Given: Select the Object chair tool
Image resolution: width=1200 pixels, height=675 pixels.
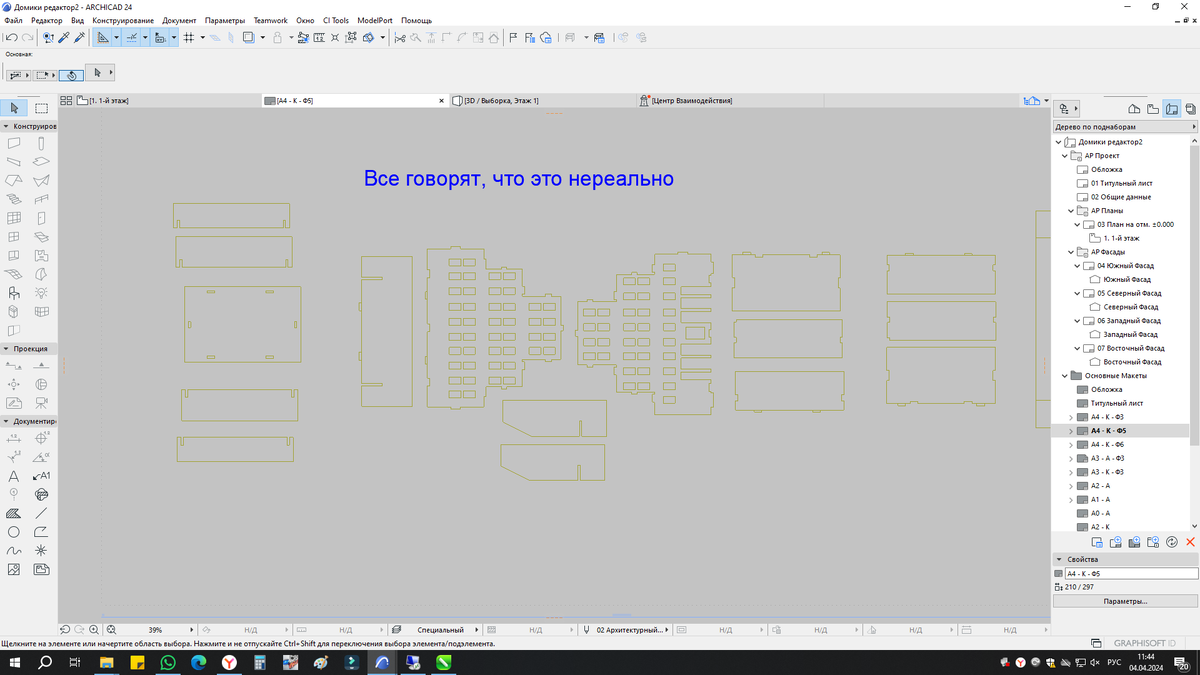Looking at the screenshot, I should tap(14, 293).
